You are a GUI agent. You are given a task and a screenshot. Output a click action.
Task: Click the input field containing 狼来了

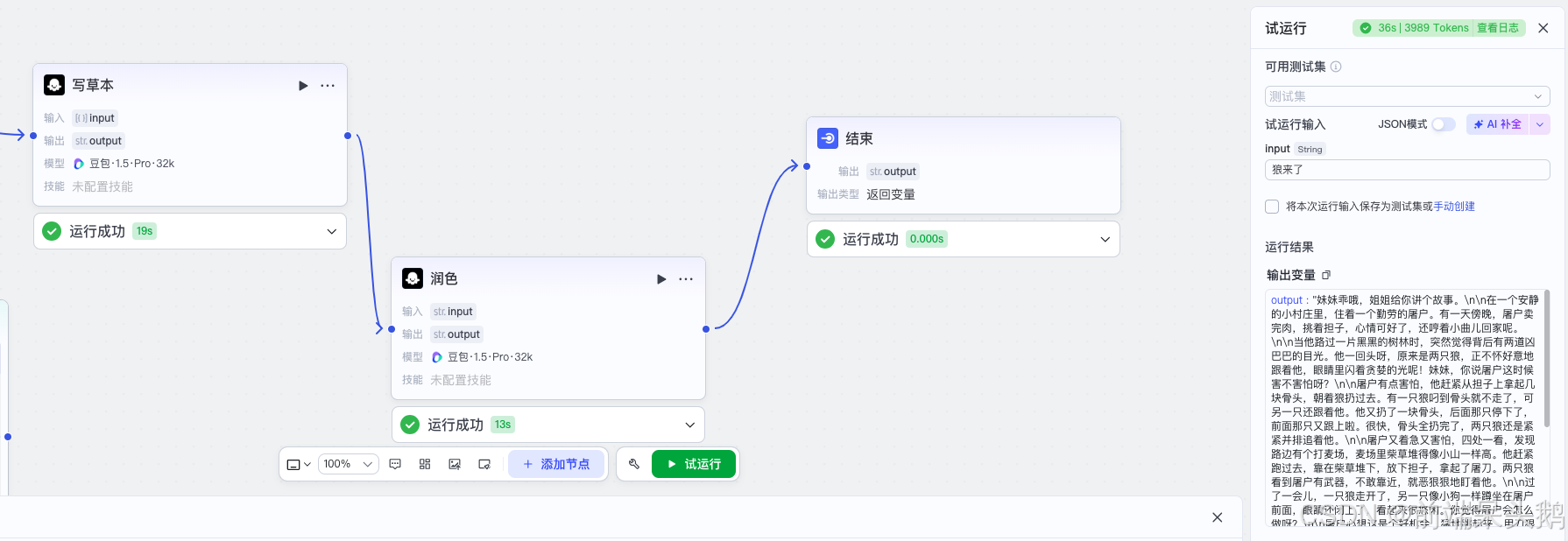pyautogui.click(x=1408, y=170)
